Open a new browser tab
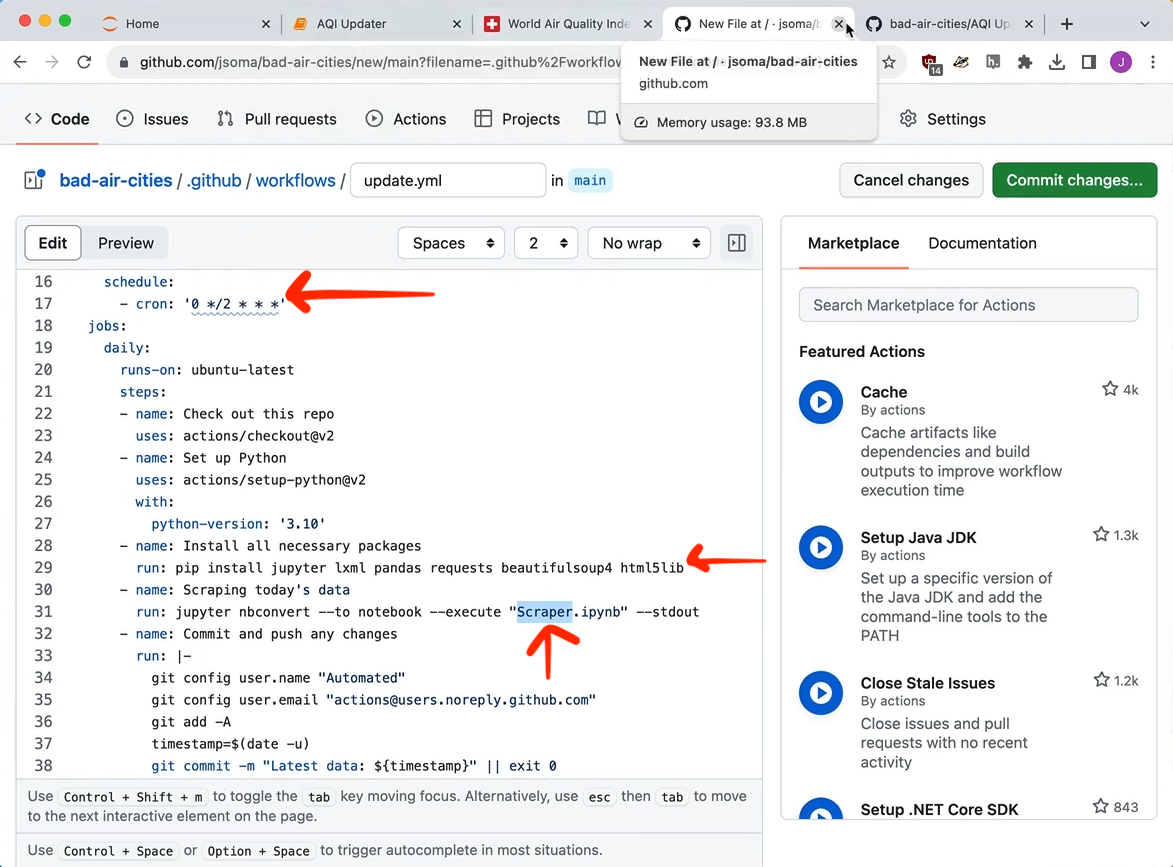 pos(1067,24)
